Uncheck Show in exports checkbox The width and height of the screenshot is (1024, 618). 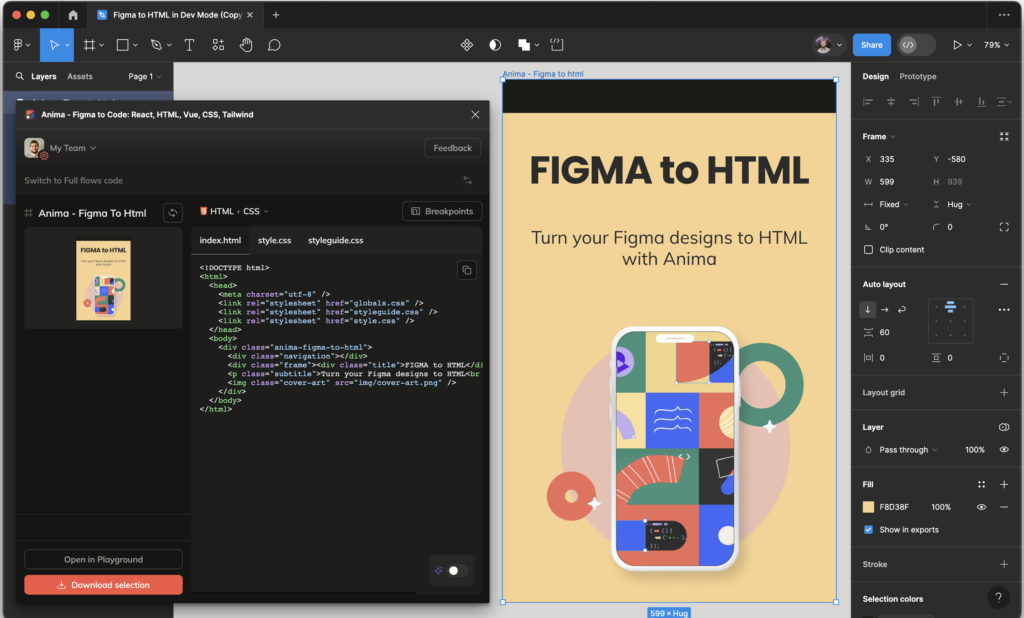[x=868, y=530]
